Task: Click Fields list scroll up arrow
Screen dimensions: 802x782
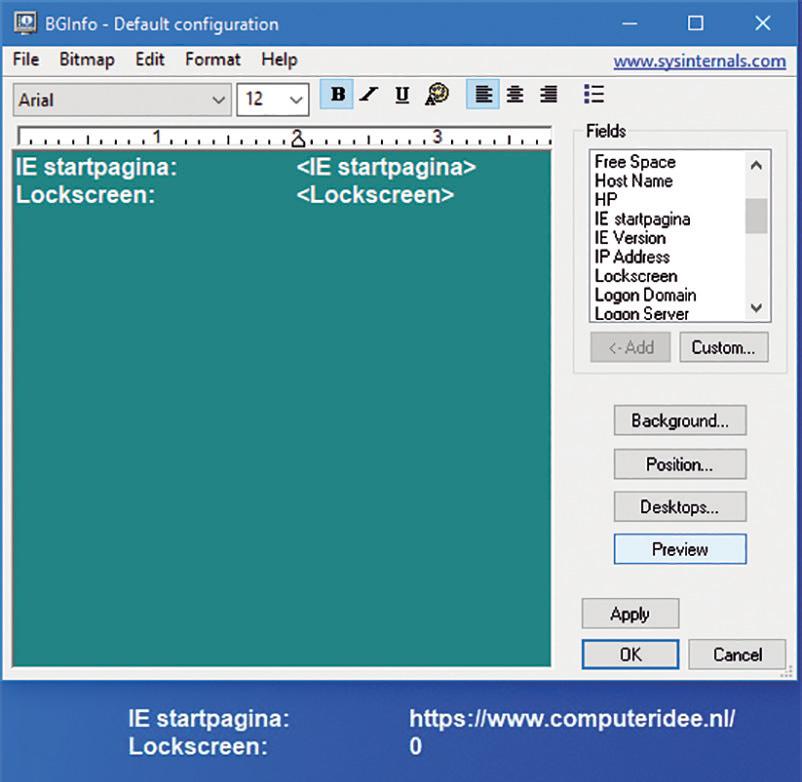Action: (x=756, y=165)
